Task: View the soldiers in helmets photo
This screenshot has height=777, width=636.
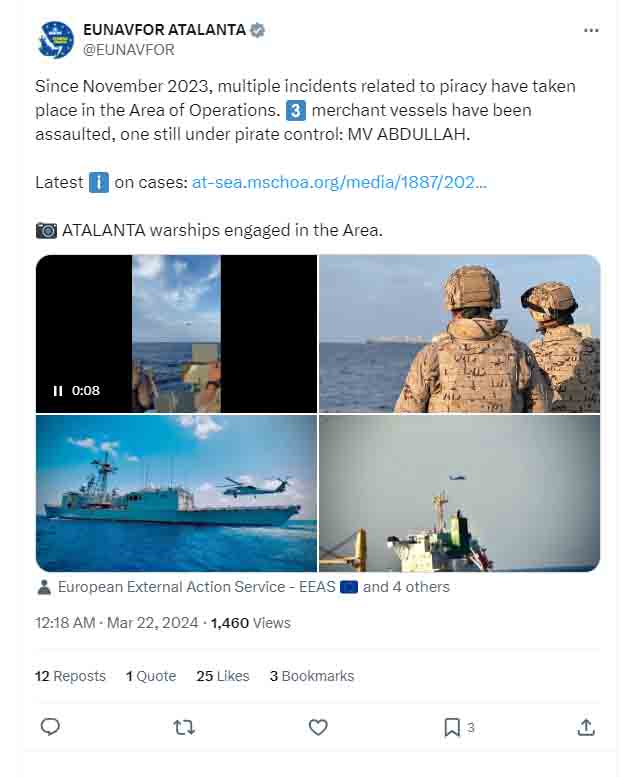Action: (459, 333)
